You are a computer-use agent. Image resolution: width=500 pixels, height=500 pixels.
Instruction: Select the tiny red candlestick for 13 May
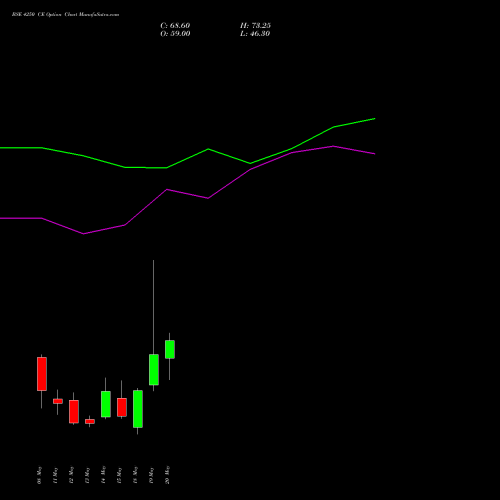coord(90,421)
